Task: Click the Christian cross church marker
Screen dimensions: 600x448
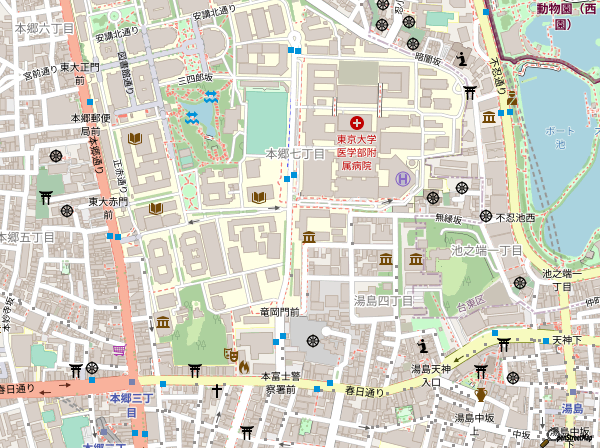Action: [x=216, y=391]
